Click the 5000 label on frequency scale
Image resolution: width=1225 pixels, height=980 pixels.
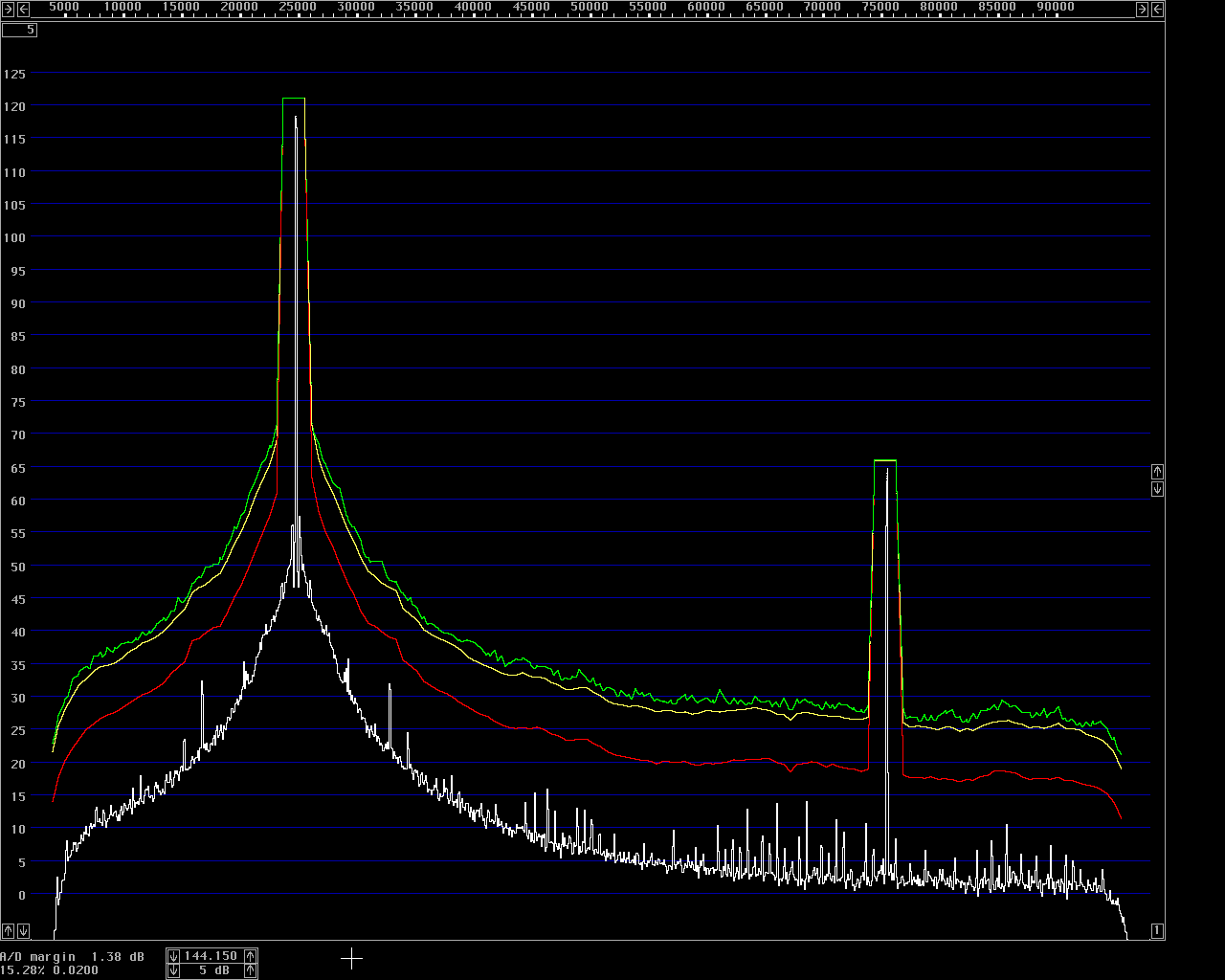tap(64, 7)
